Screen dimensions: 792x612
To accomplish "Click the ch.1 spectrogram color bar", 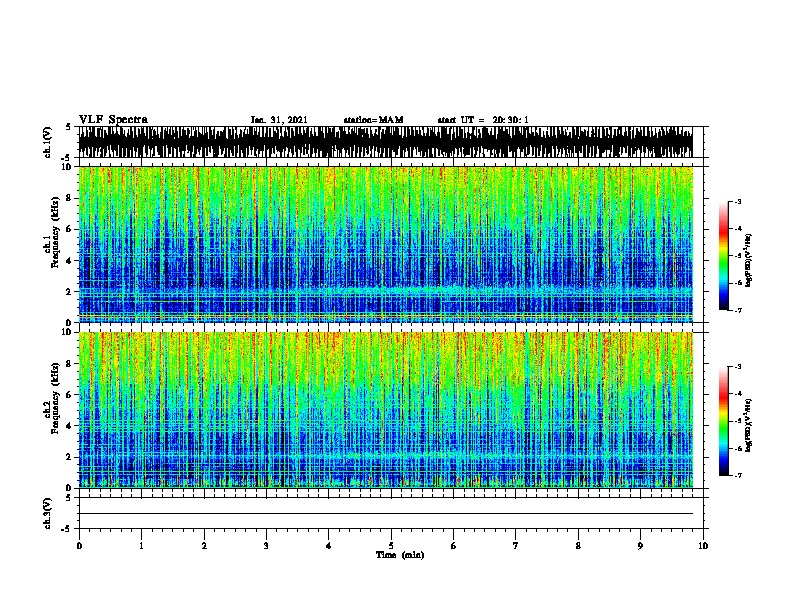I will [x=723, y=256].
